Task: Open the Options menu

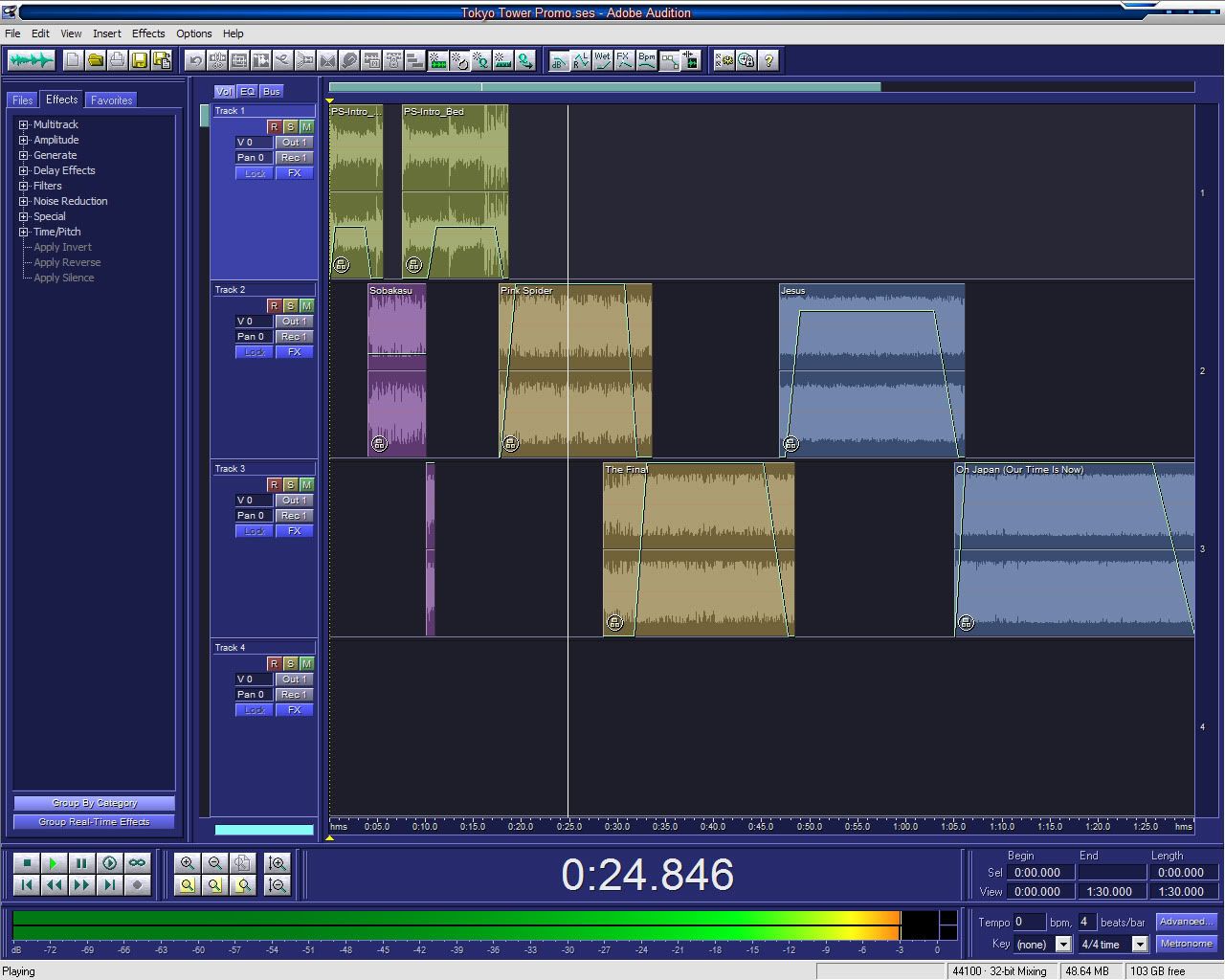Action: coord(194,33)
